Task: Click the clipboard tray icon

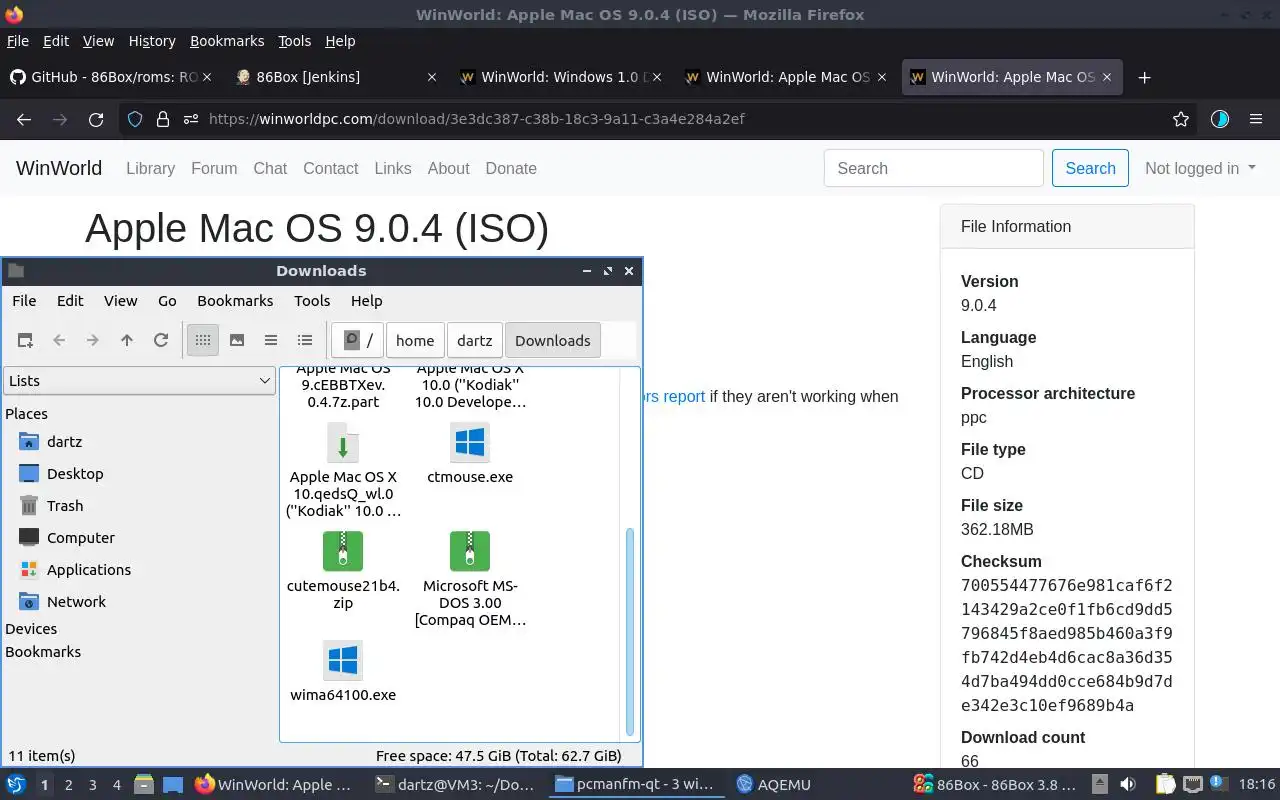Action: point(1166,785)
